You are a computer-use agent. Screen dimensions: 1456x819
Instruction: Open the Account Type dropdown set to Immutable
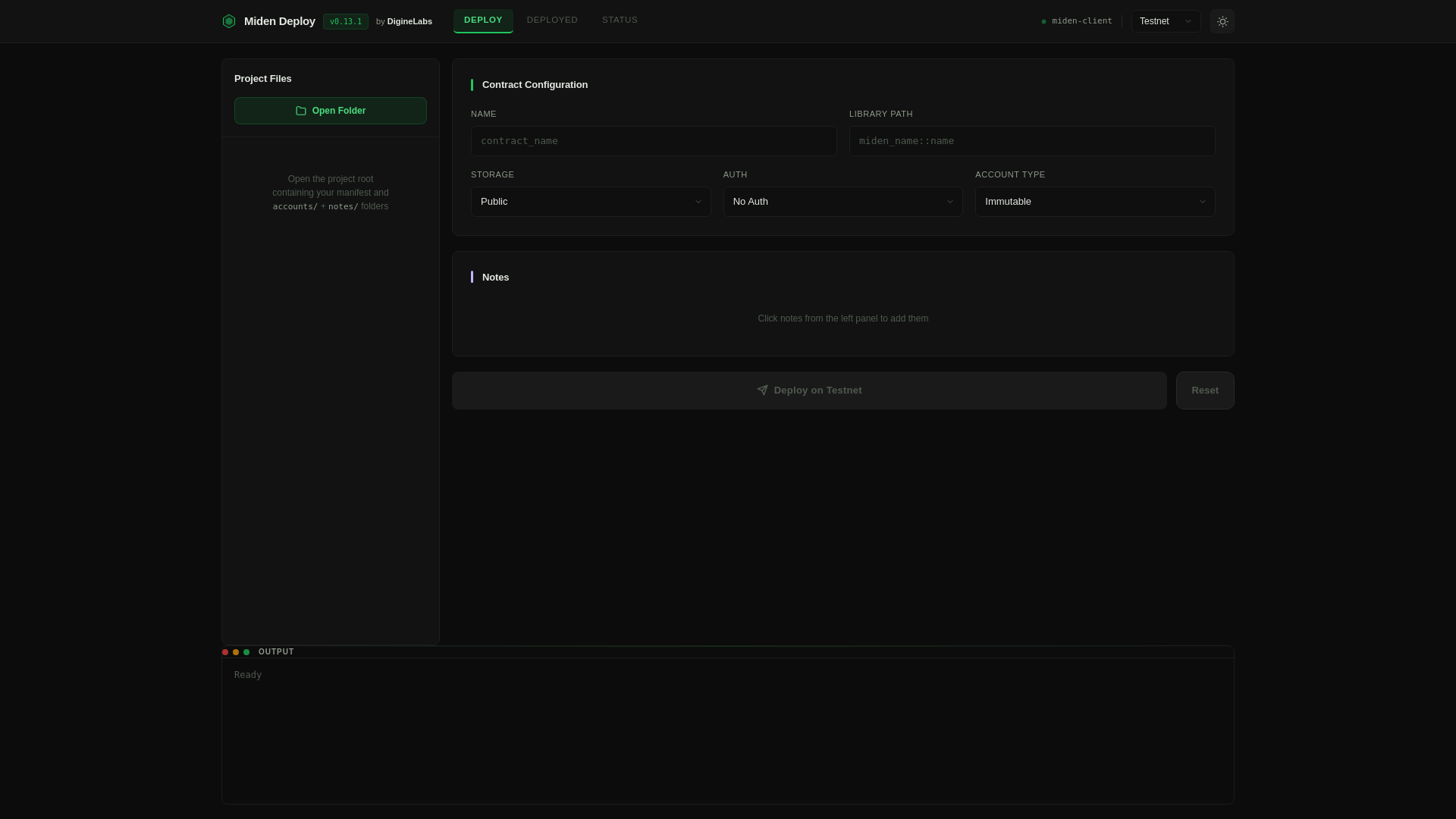(x=1095, y=202)
